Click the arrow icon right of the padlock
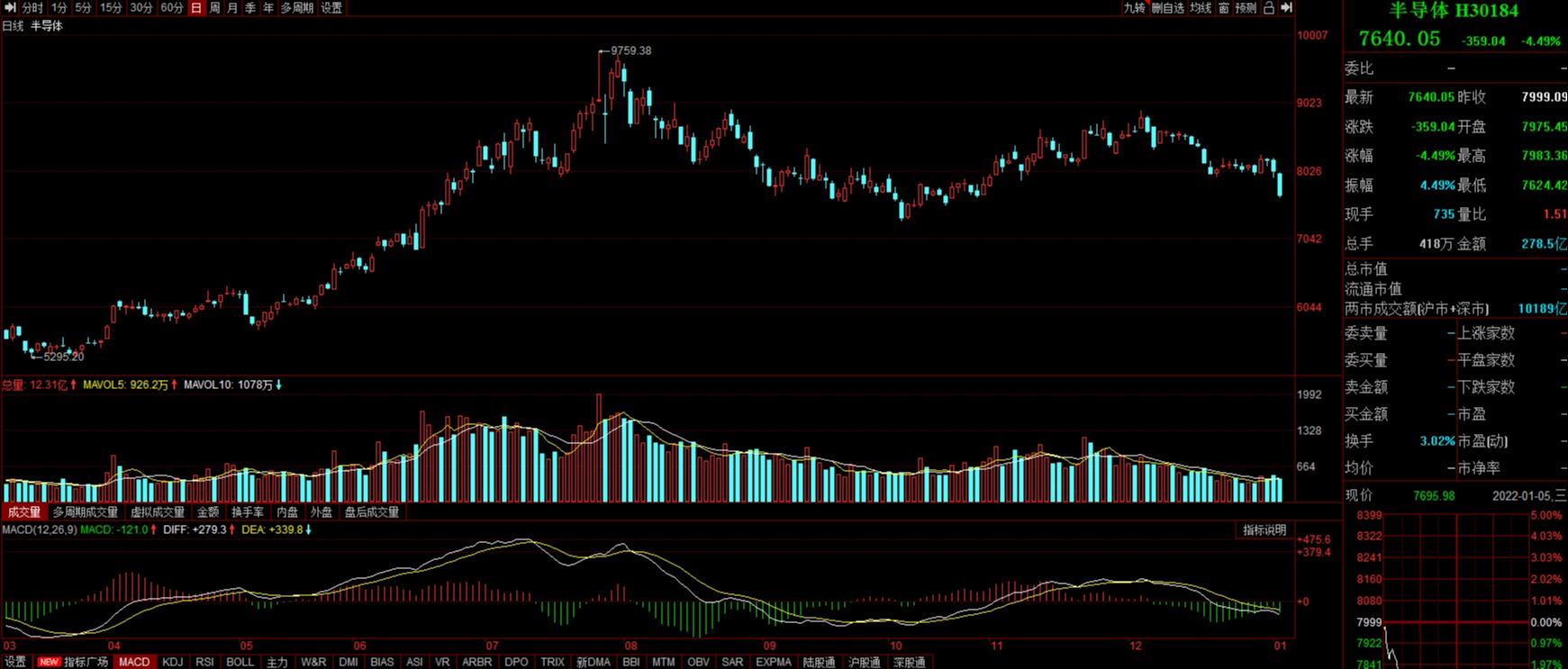Viewport: 1568px width, 669px height. click(1287, 7)
